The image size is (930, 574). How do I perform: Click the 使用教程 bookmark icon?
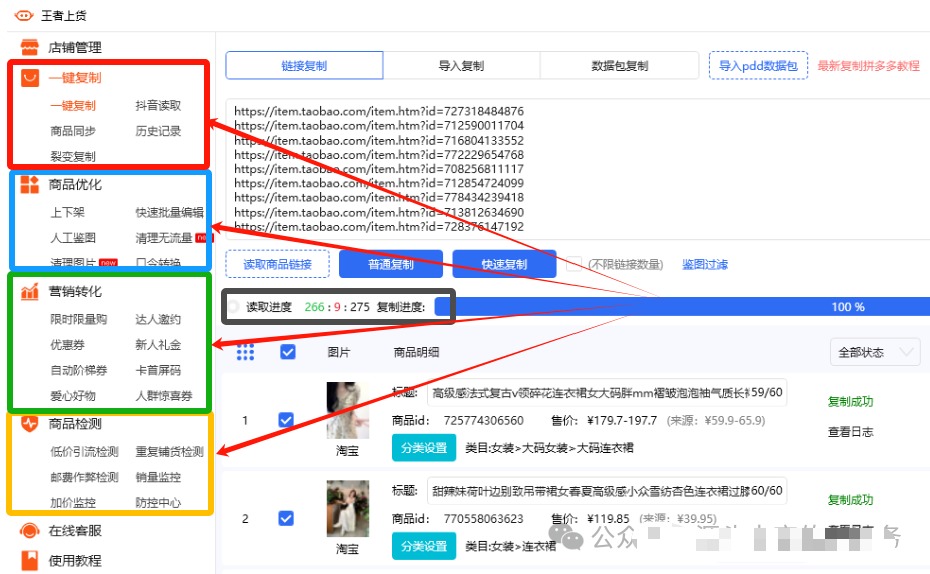[x=30, y=560]
